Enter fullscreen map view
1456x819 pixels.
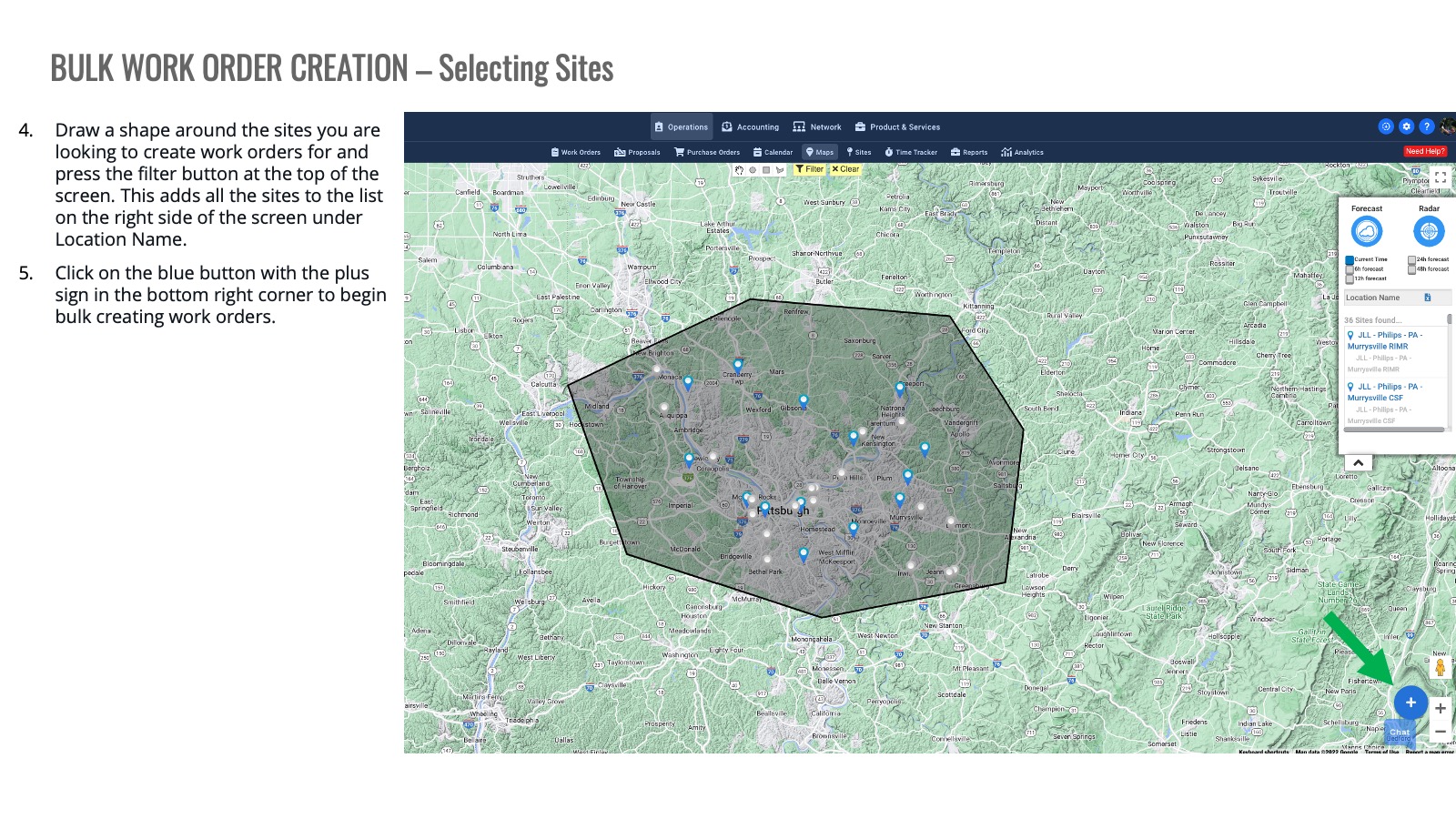pyautogui.click(x=1441, y=178)
